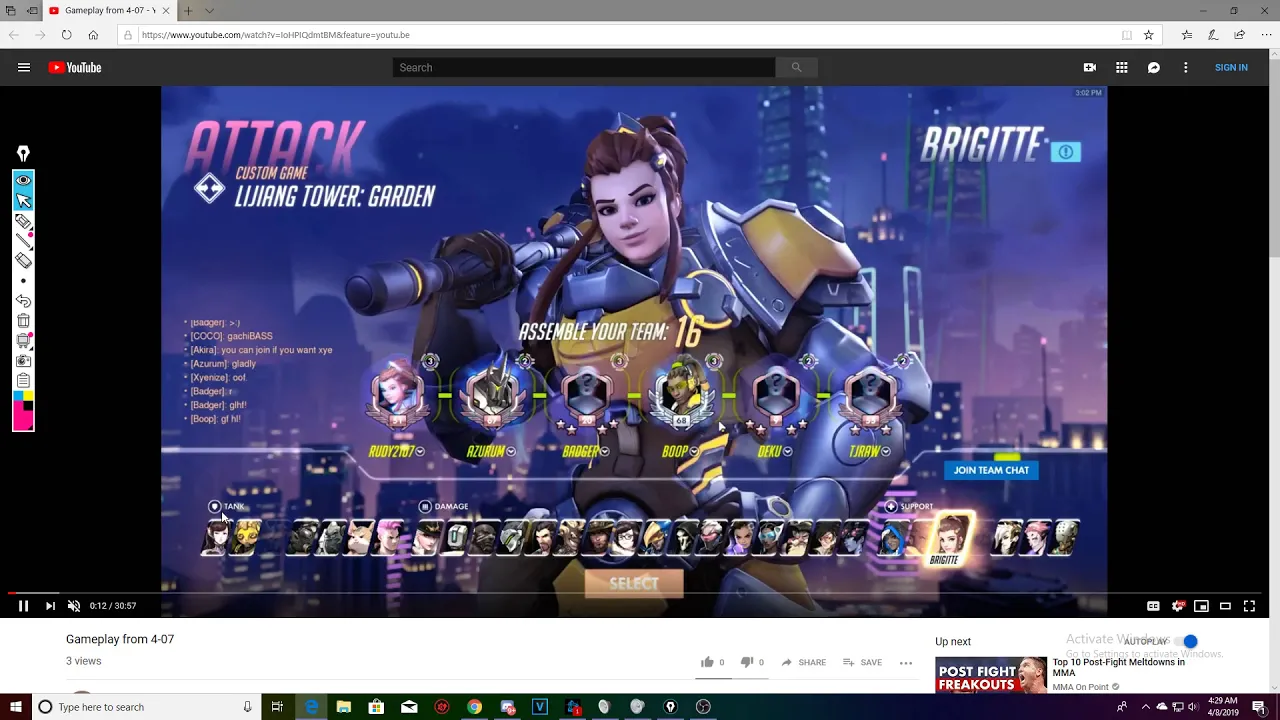This screenshot has height=720, width=1280.
Task: Undo last annotation with curved arrow
Action: pos(23,301)
